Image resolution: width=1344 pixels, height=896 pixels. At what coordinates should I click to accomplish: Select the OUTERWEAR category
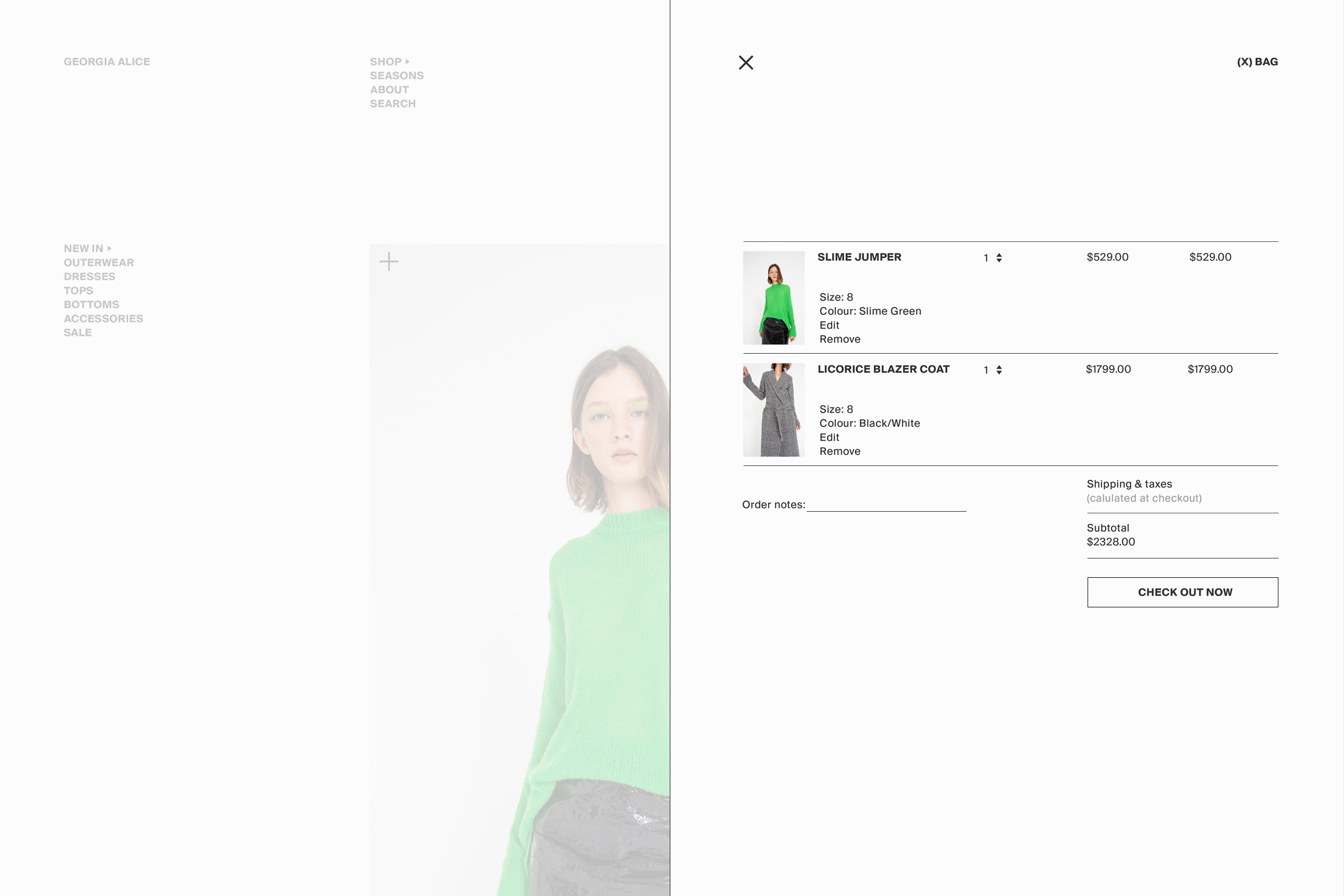[x=99, y=262]
